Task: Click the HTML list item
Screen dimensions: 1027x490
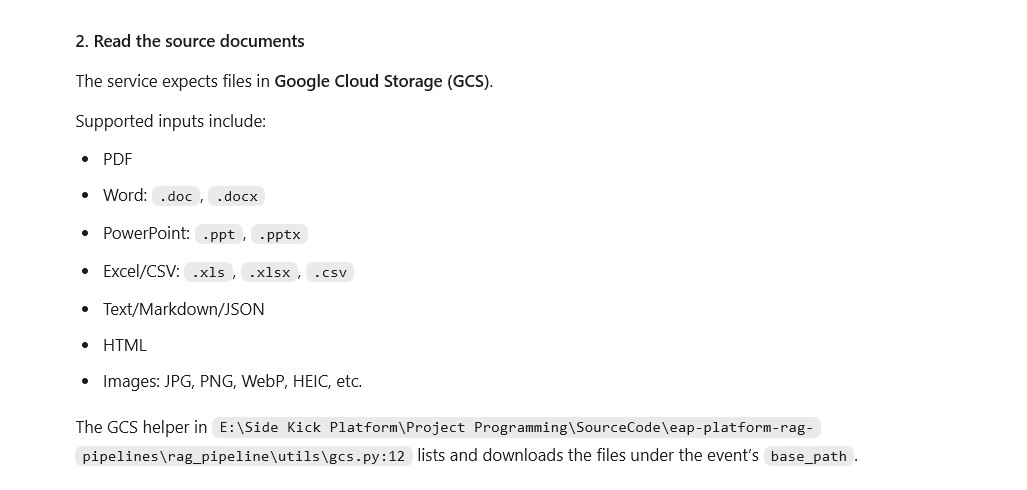Action: click(x=124, y=345)
